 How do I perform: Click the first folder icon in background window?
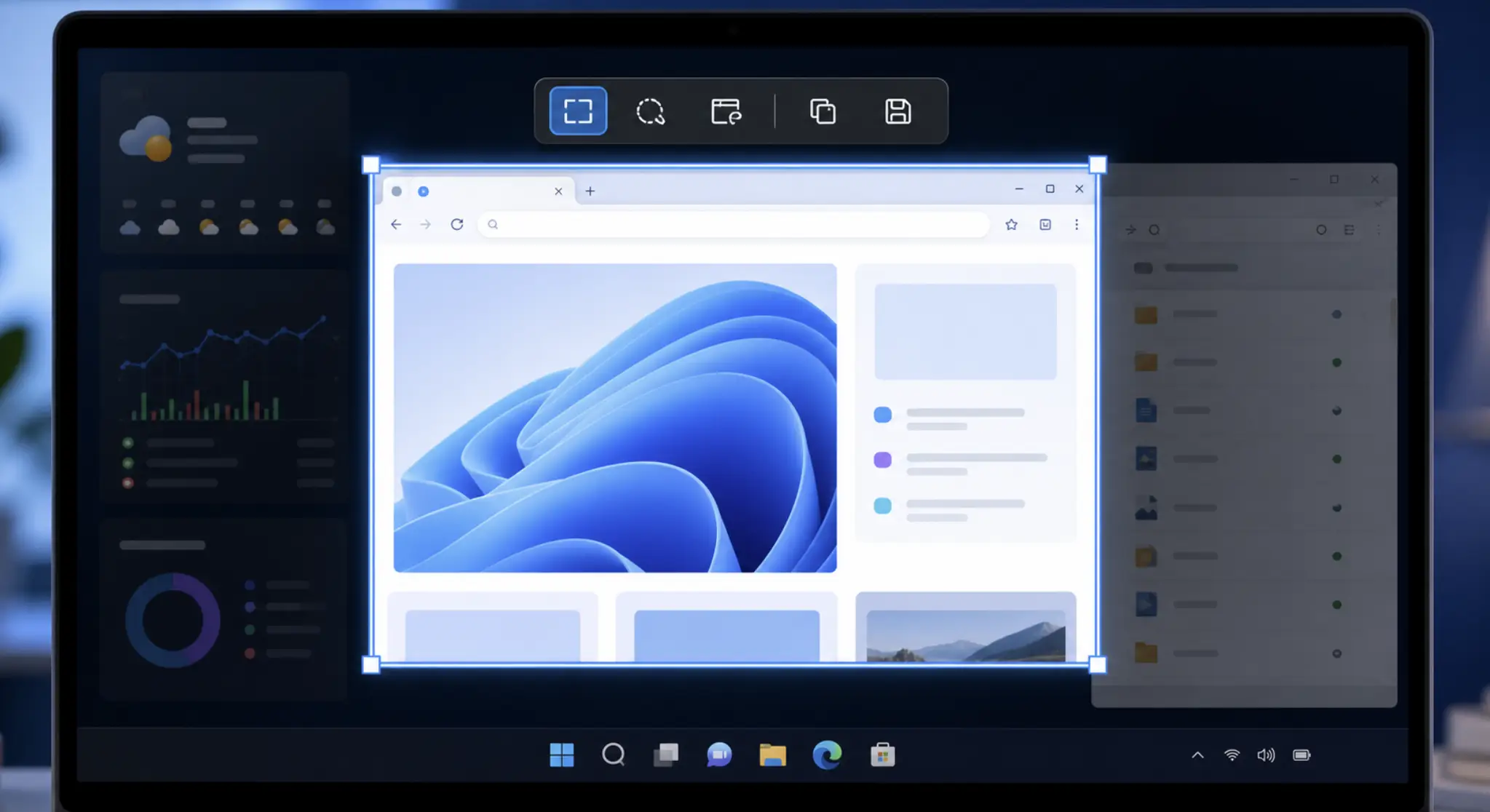pos(1146,314)
